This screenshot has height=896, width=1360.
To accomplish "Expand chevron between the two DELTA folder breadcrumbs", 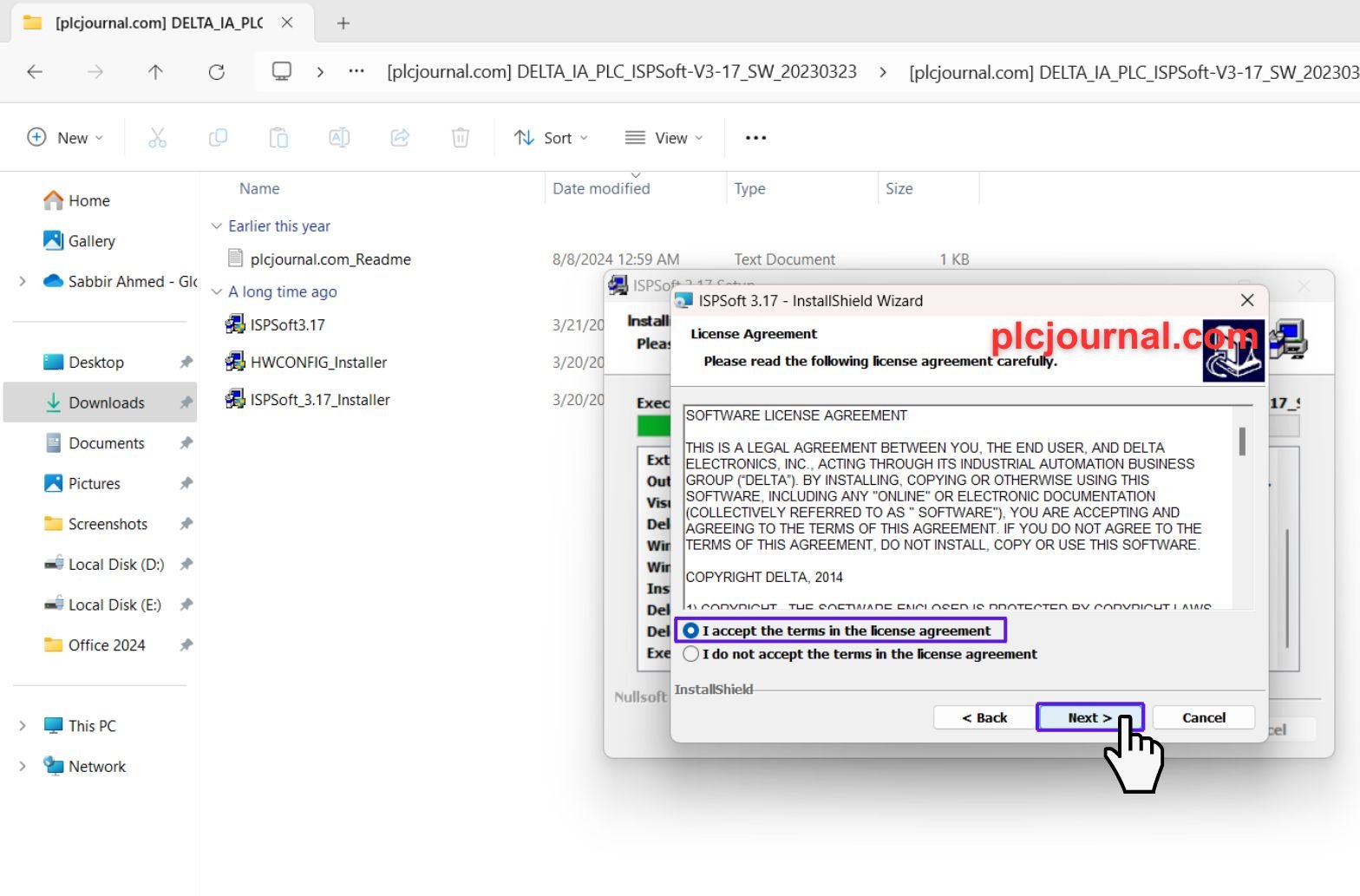I will pyautogui.click(x=883, y=72).
